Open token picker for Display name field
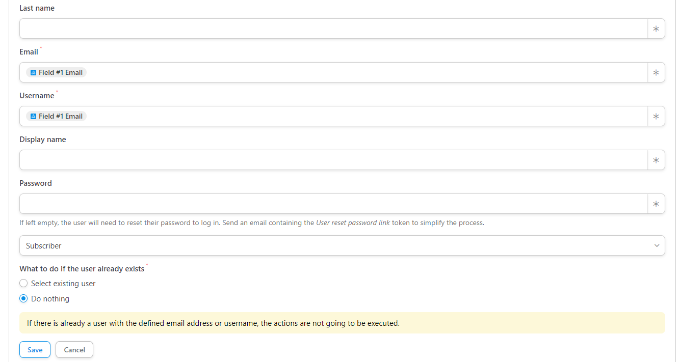Image resolution: width=680 pixels, height=362 pixels. pyautogui.click(x=656, y=160)
